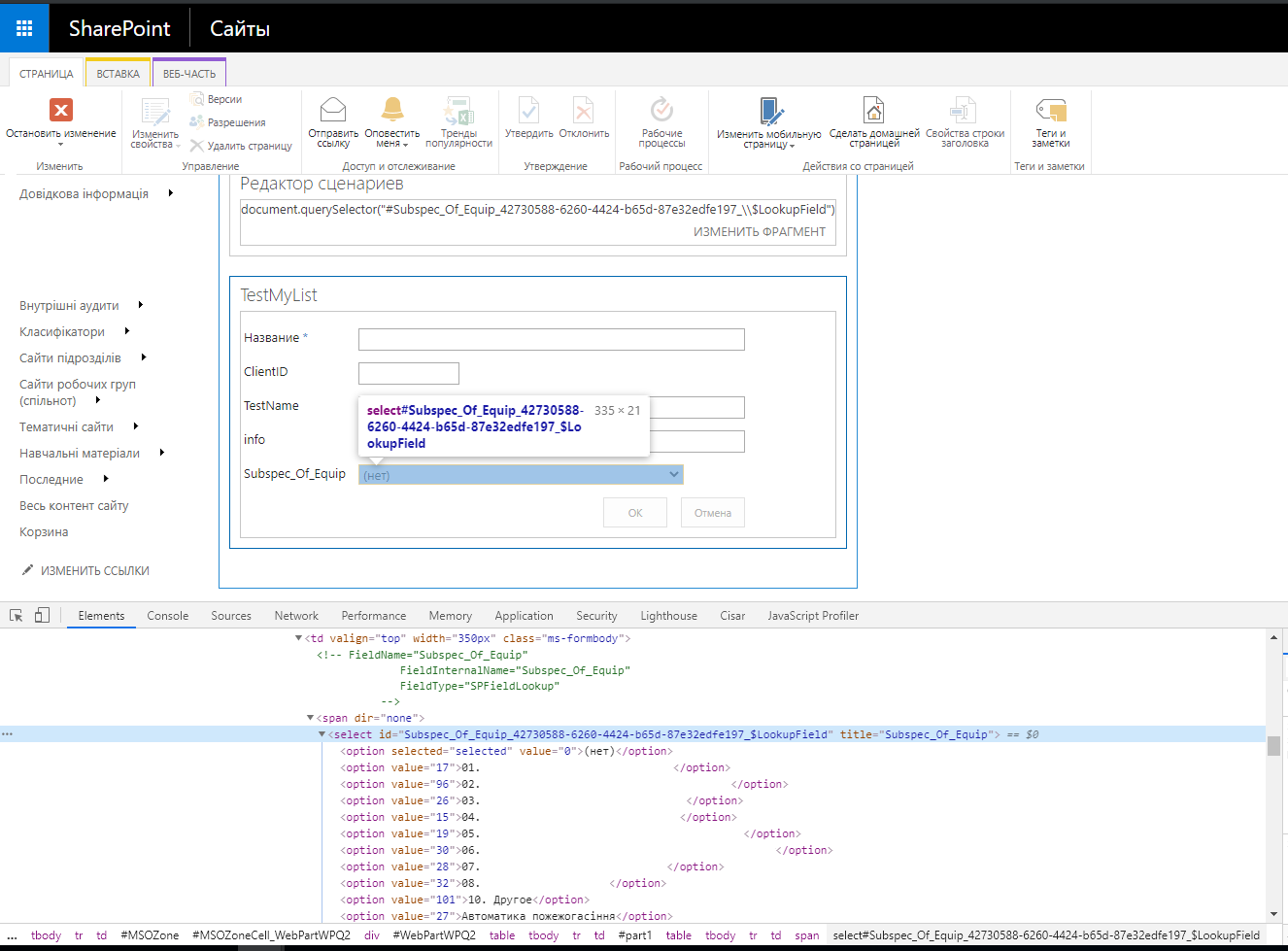1288x951 pixels.
Task: Click Delete page in ribbon
Action: (x=241, y=146)
